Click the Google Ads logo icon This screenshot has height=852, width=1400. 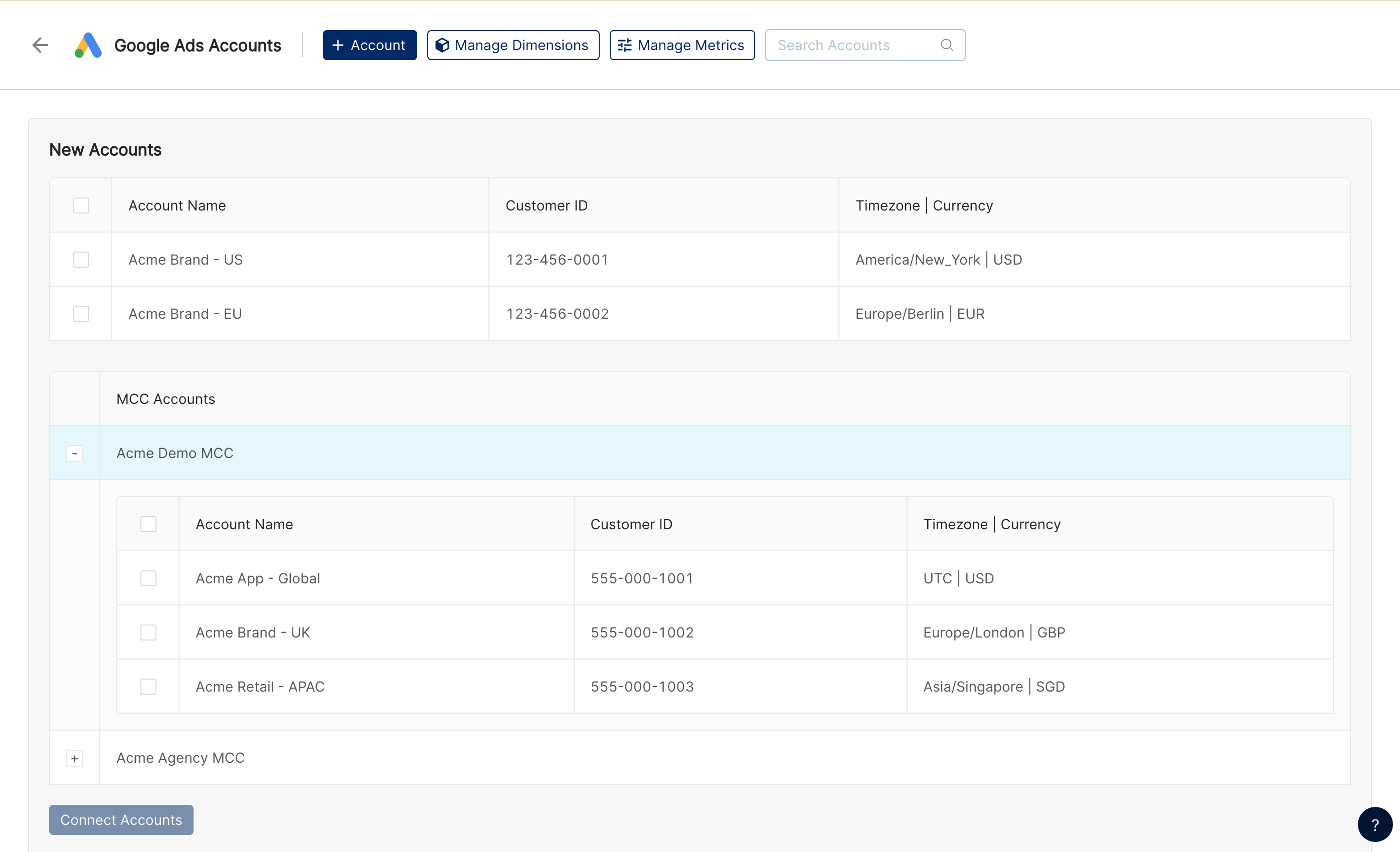click(x=88, y=45)
